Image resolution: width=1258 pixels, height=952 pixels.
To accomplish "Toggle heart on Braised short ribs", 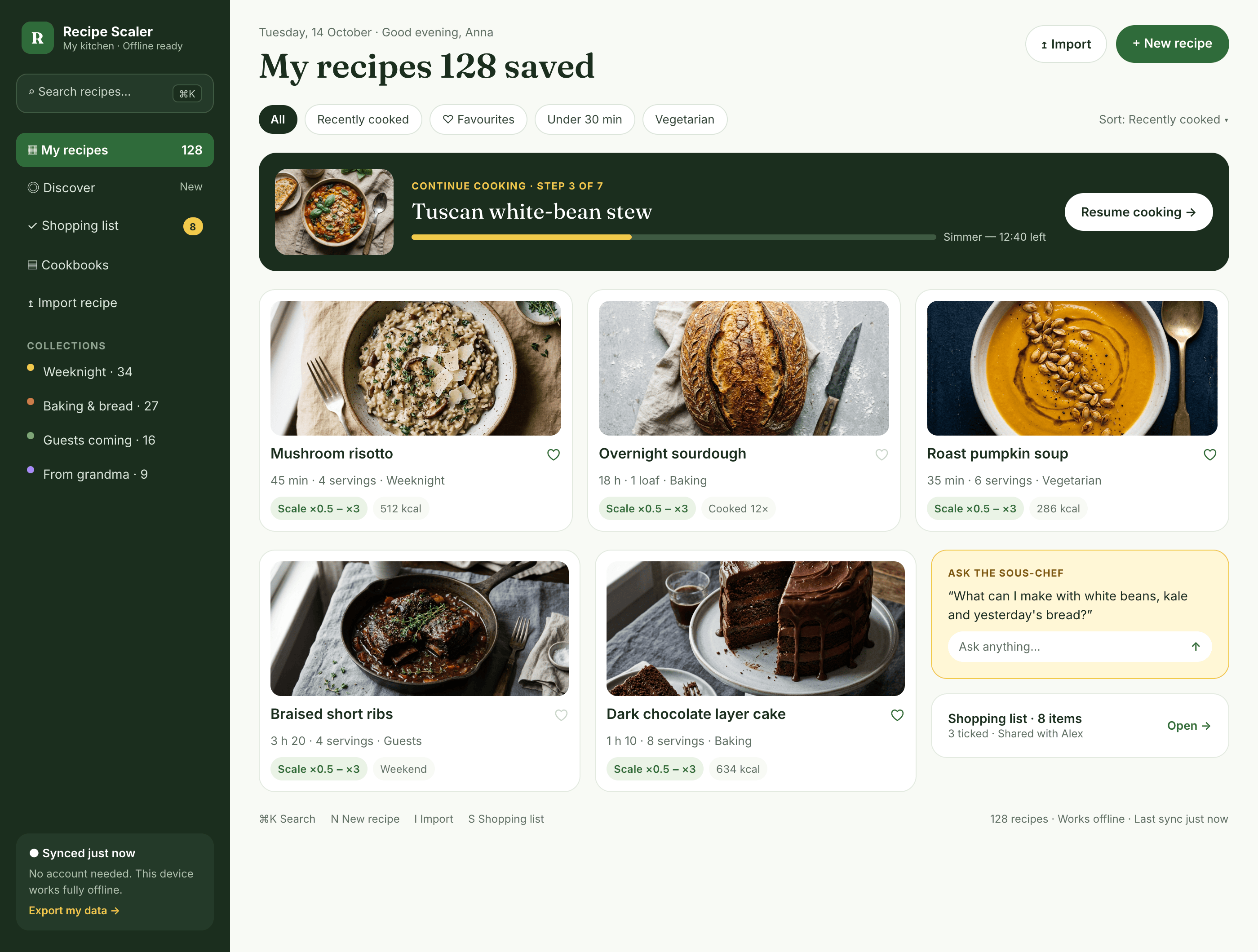I will (561, 715).
